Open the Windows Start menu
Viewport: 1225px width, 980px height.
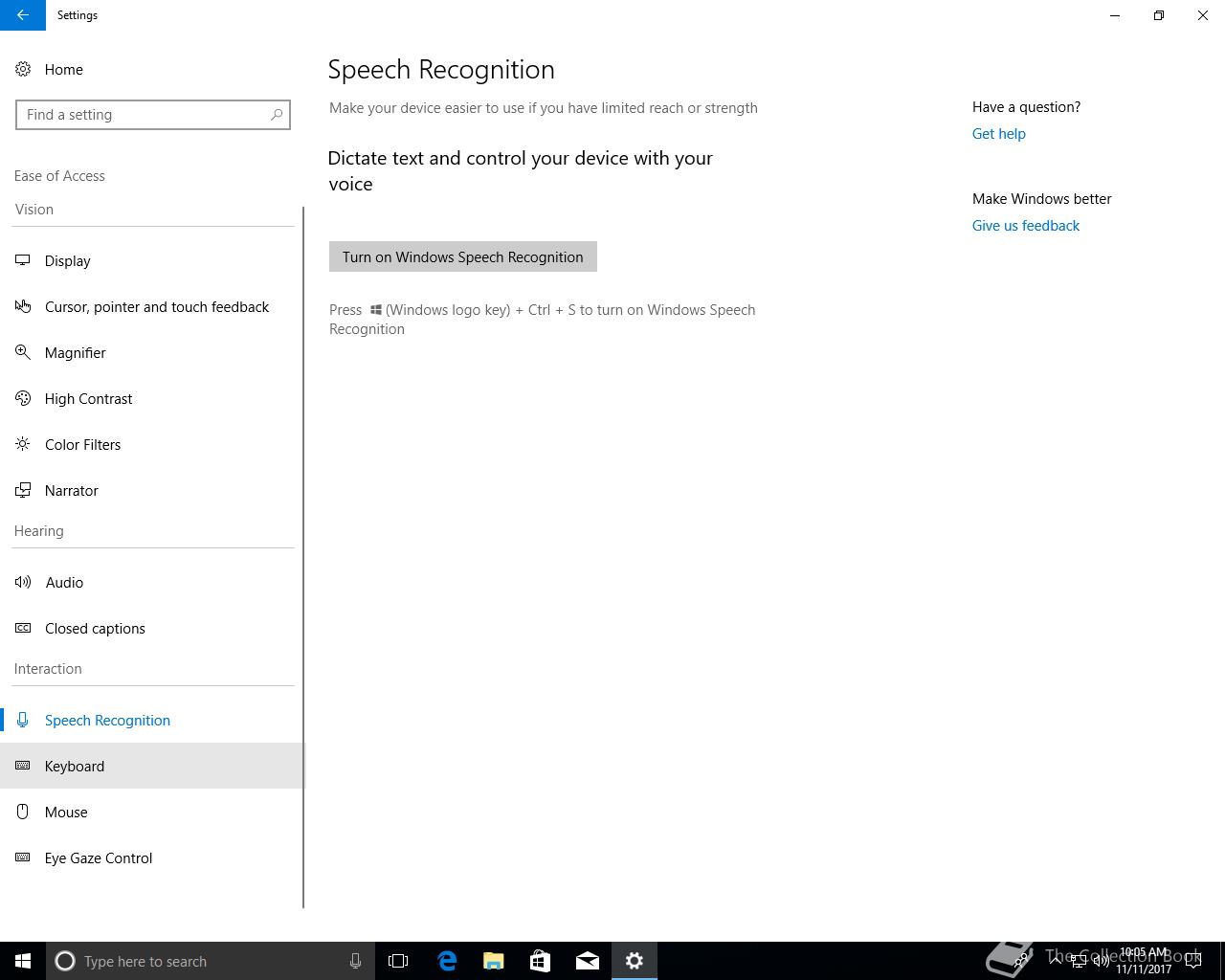[23, 961]
